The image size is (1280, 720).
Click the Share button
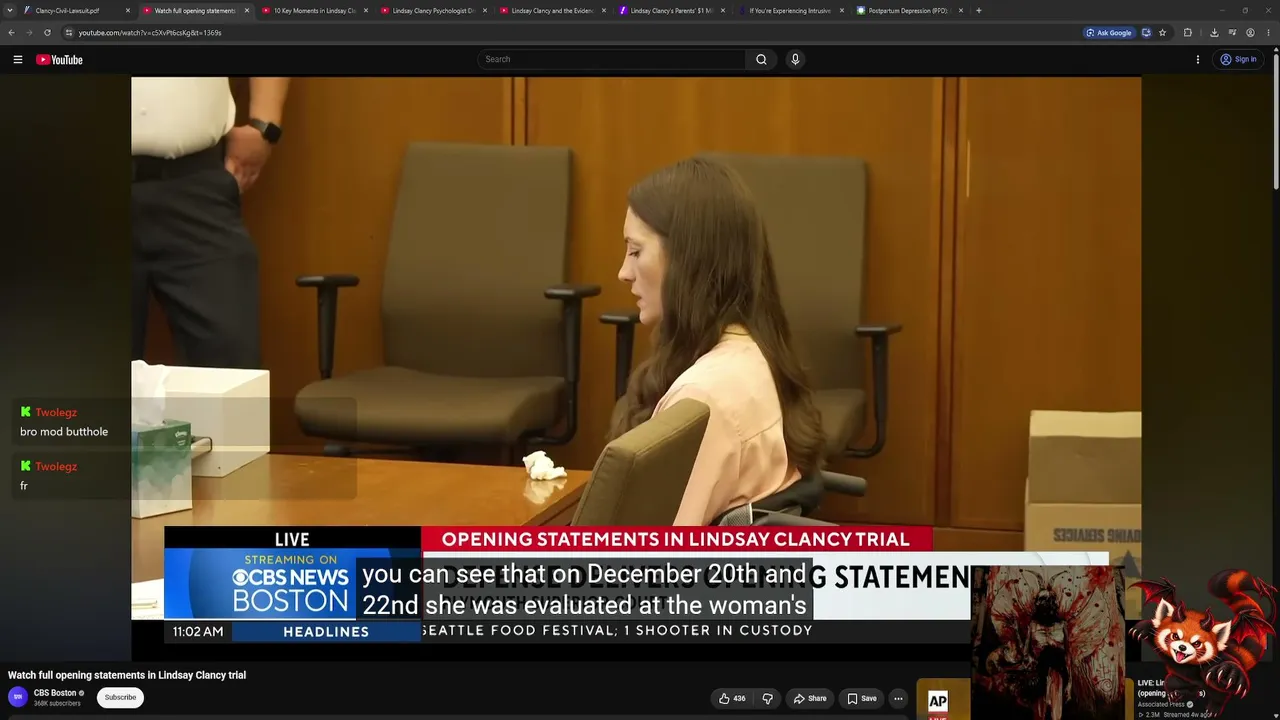810,698
